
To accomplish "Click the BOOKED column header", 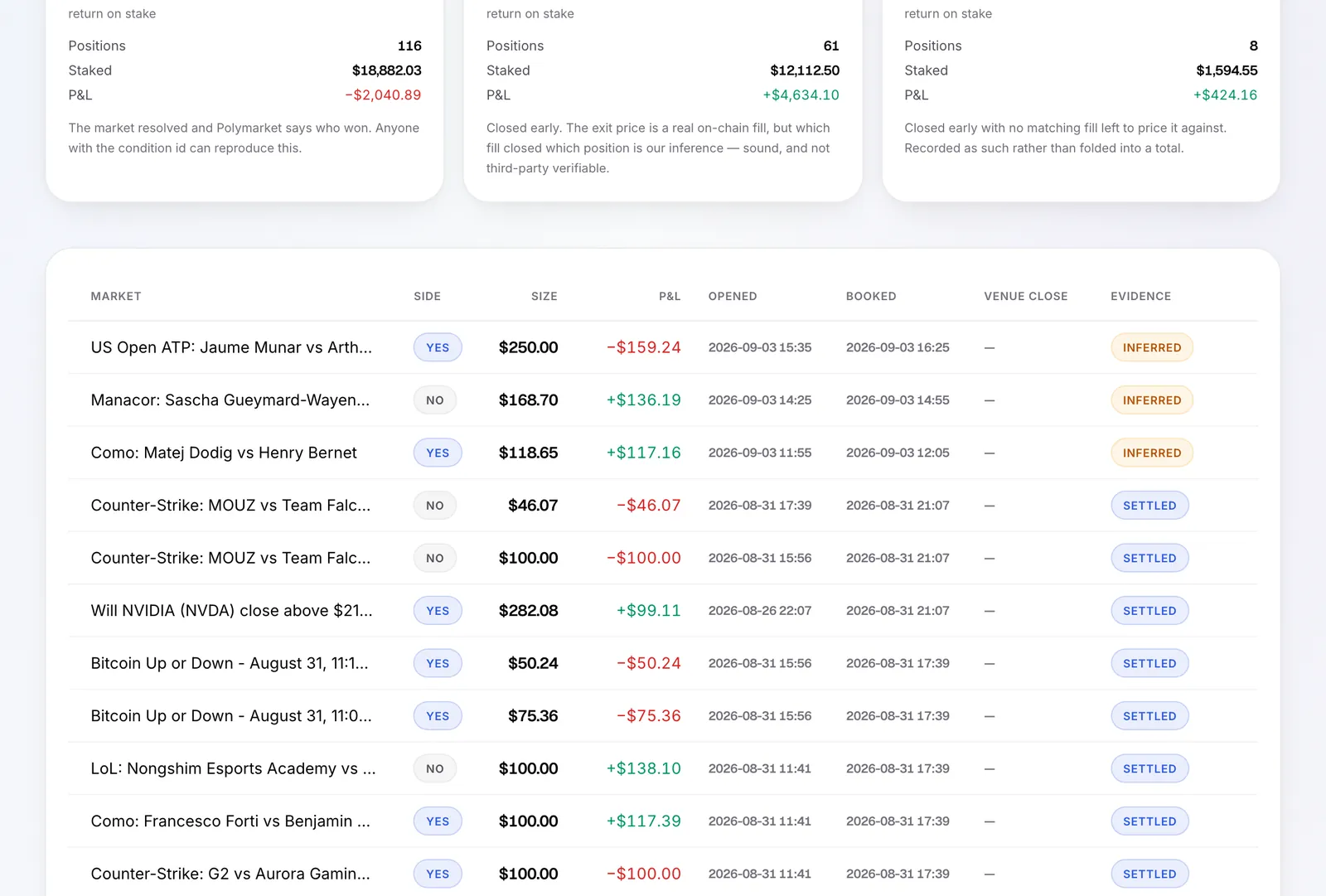I will [871, 296].
